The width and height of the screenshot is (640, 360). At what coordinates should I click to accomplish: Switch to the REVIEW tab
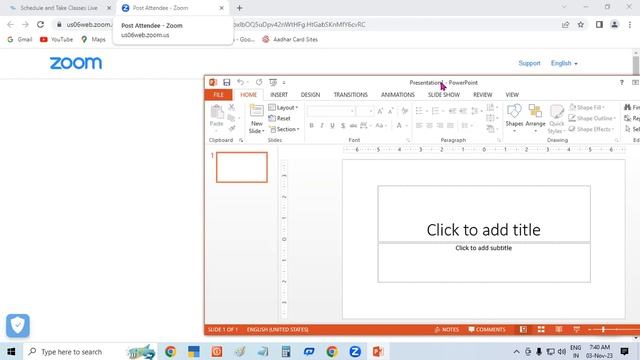(x=482, y=95)
